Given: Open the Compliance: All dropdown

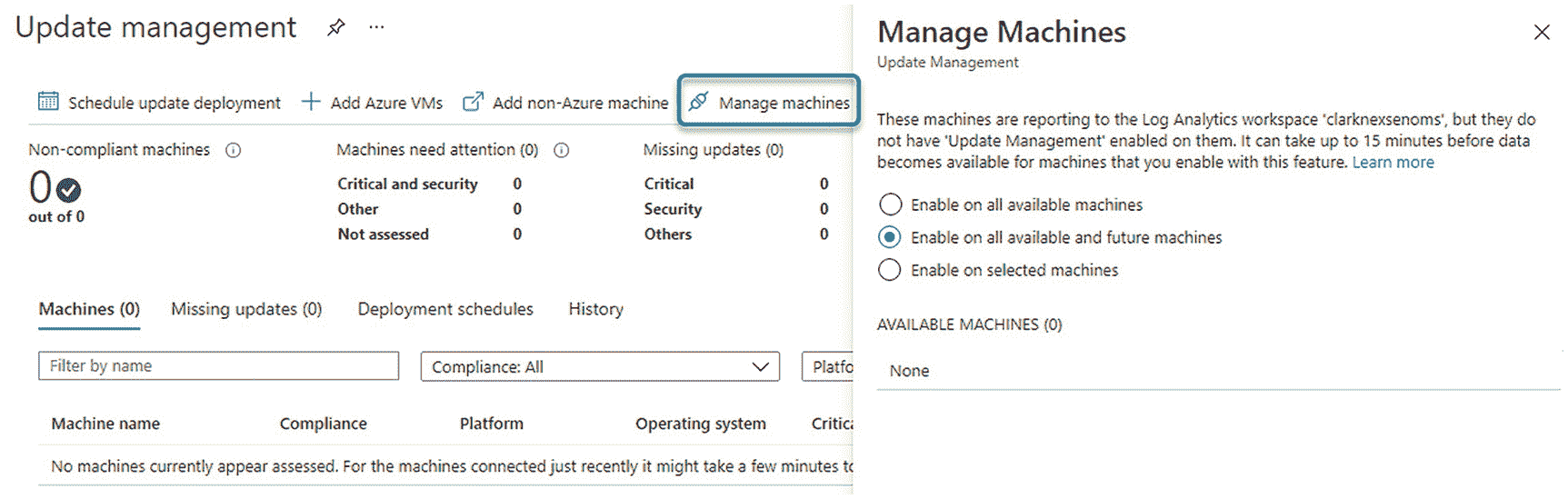Looking at the screenshot, I should coord(600,366).
